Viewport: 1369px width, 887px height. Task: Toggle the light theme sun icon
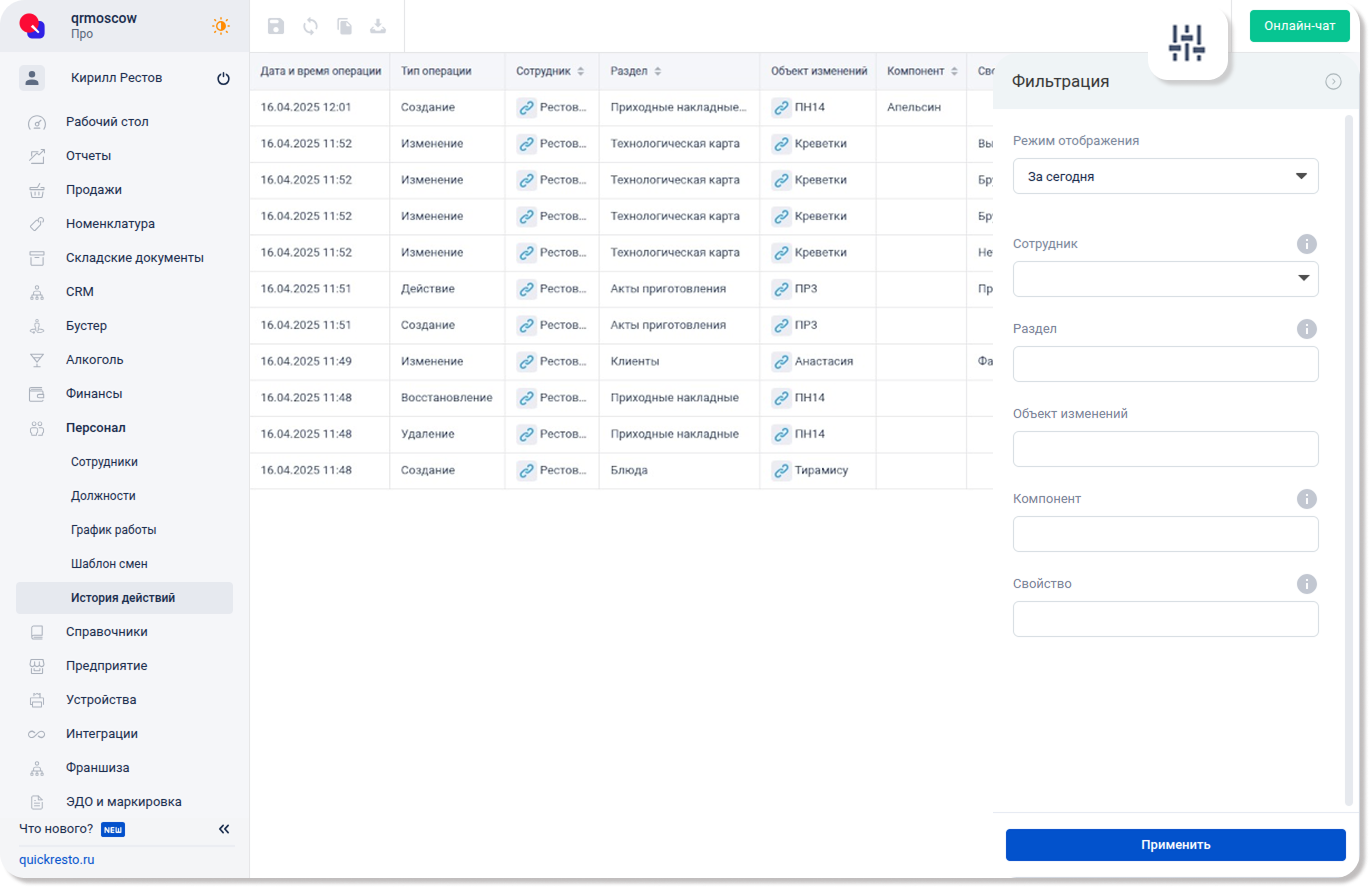220,26
